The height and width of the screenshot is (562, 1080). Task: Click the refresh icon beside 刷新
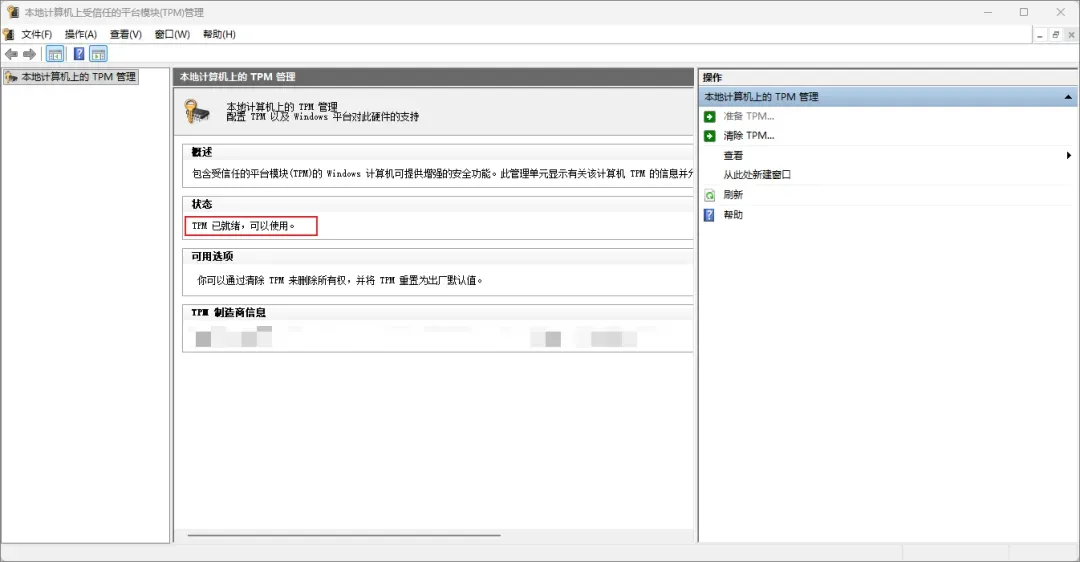point(710,195)
